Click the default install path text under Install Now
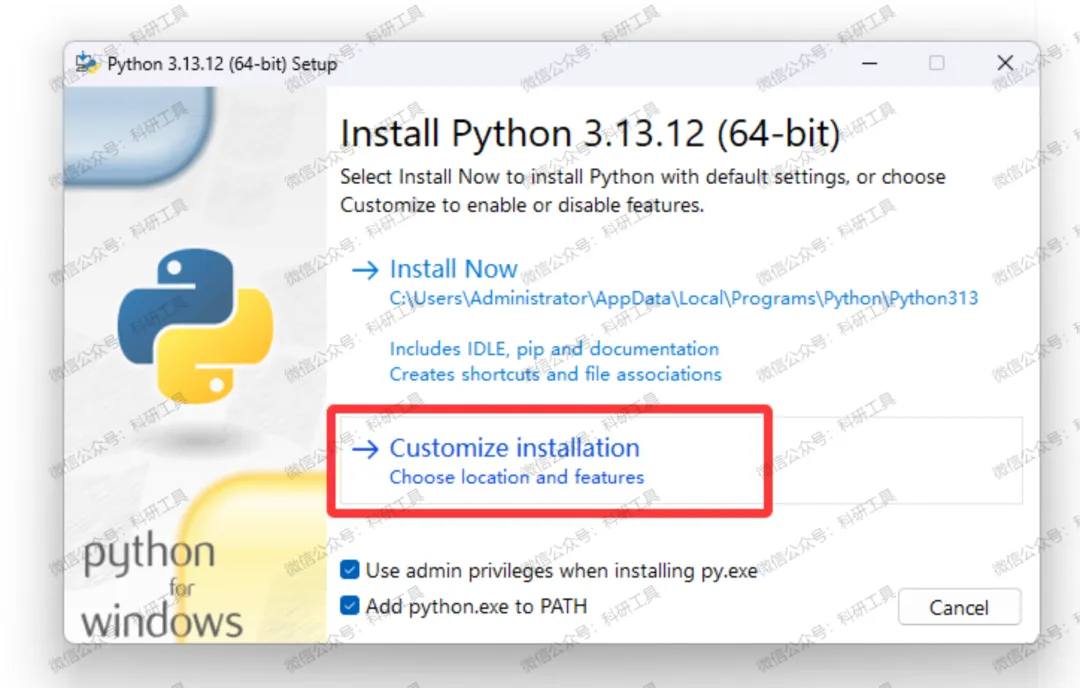The height and width of the screenshot is (688, 1080). point(683,298)
